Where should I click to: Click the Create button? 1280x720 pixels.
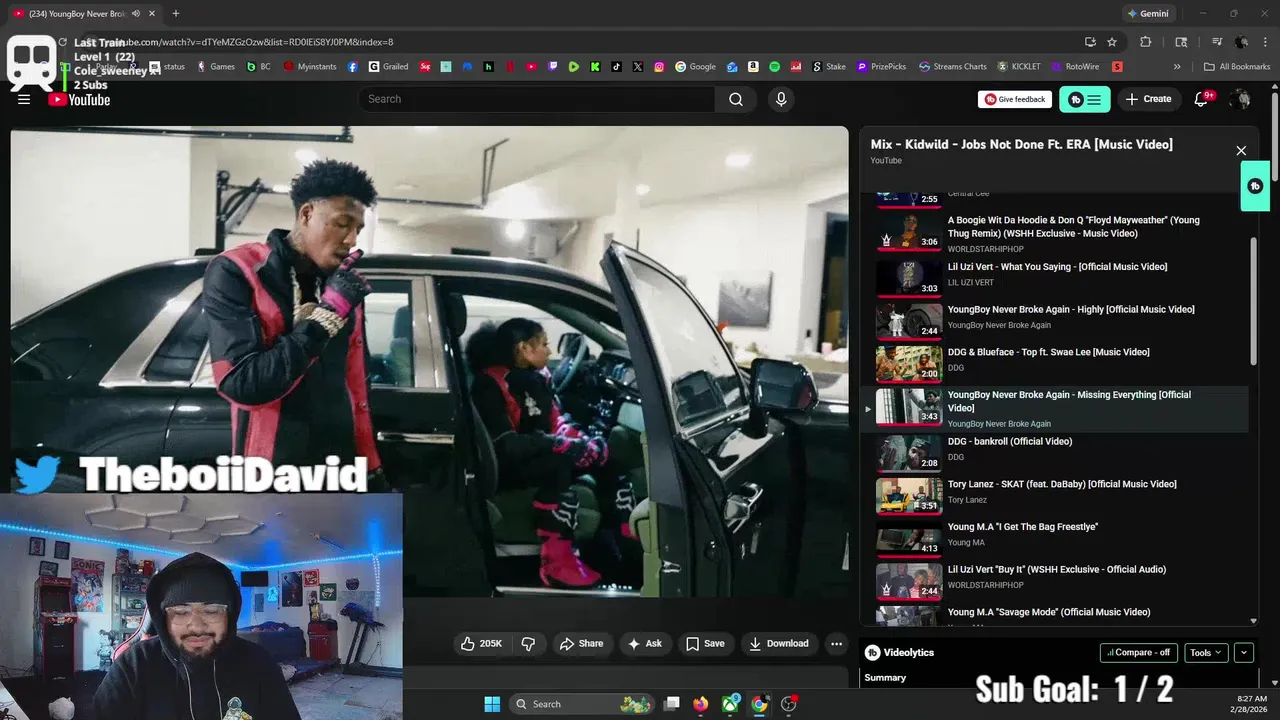1148,99
